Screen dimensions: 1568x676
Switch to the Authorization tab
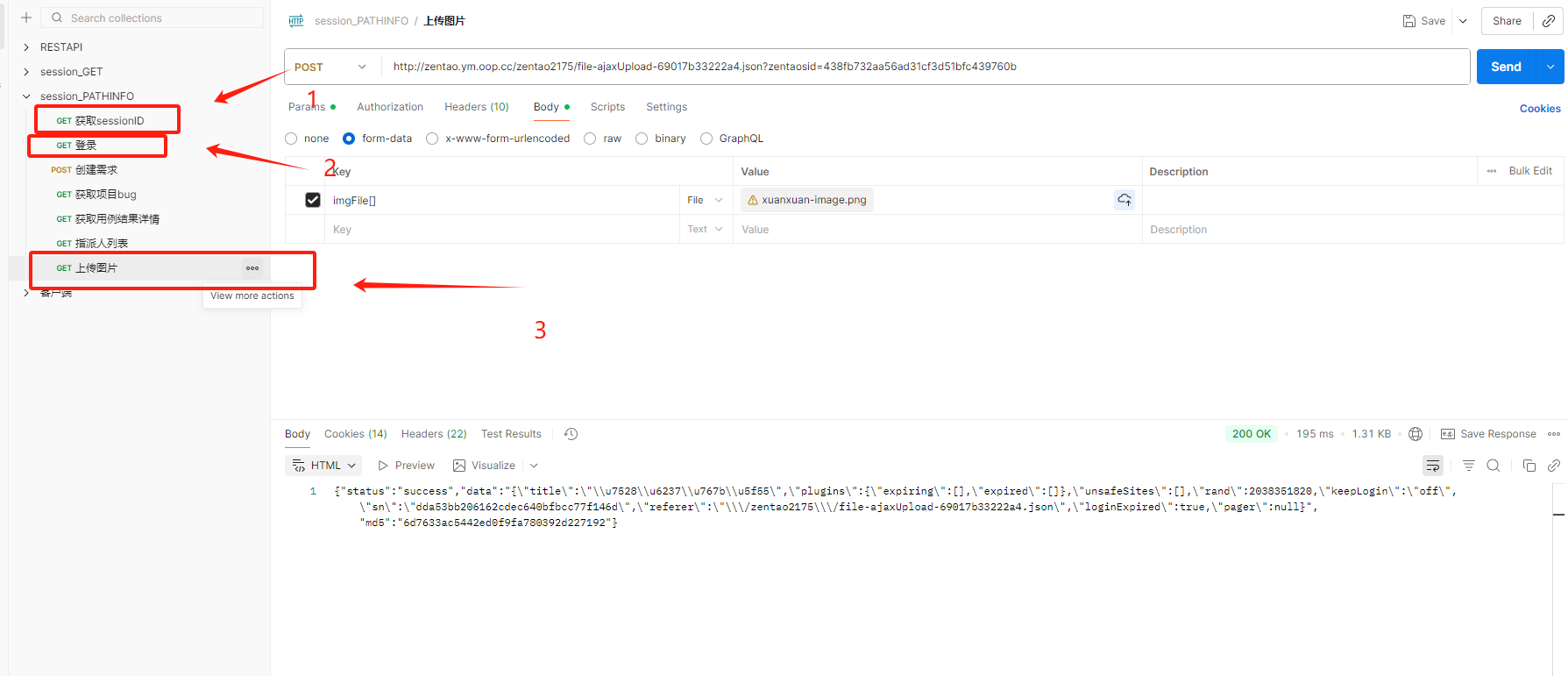pyautogui.click(x=390, y=107)
